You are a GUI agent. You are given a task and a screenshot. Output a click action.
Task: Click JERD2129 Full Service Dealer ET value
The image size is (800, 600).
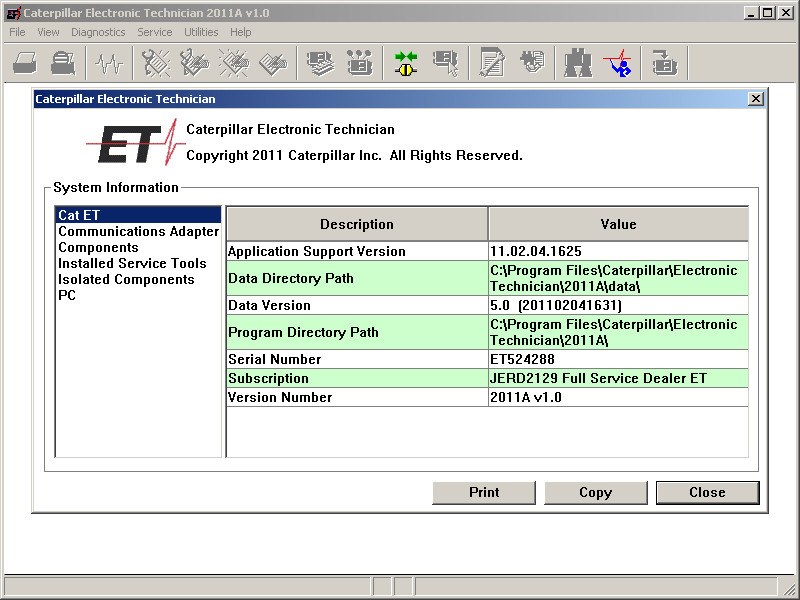[x=618, y=378]
